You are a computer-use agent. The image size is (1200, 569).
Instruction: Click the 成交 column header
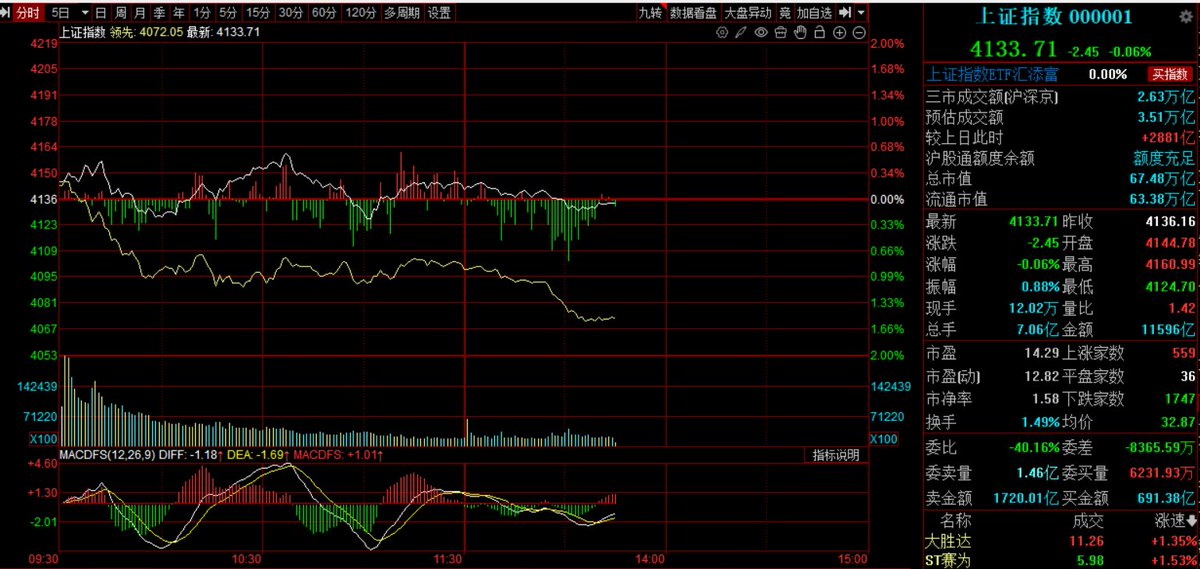pos(1088,521)
